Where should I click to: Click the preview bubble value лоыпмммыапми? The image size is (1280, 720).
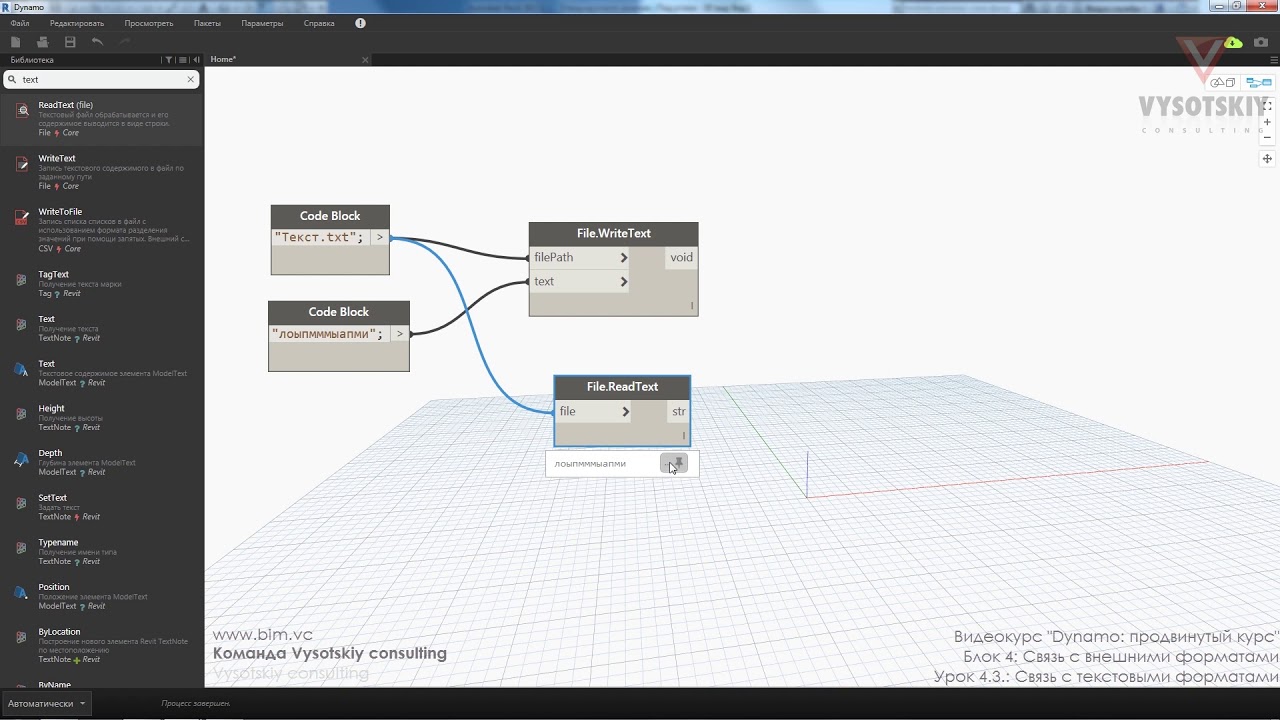590,464
